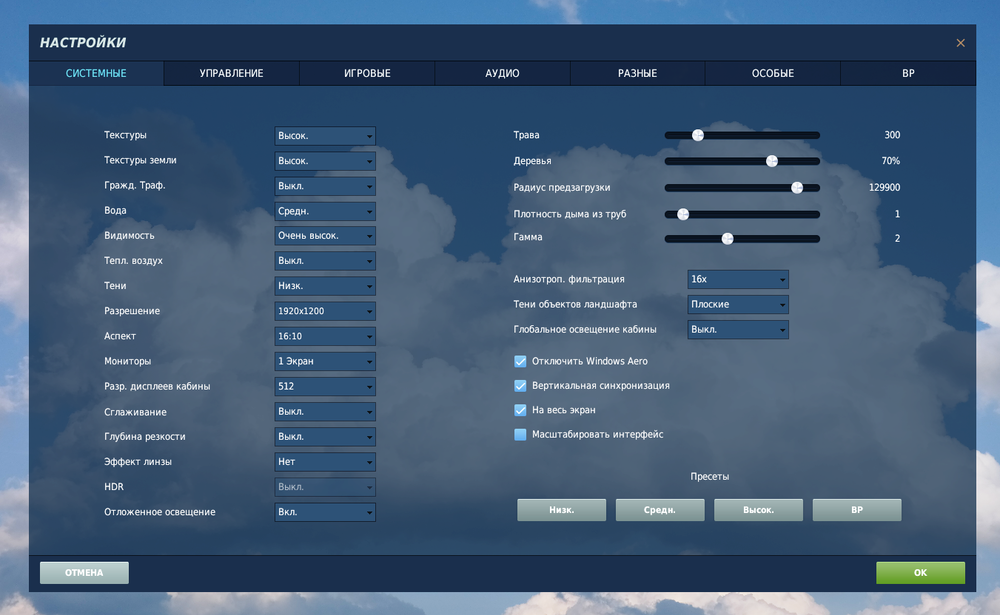Expand the Мониторы dropdown
Viewport: 1000px width, 615px height.
tap(325, 361)
